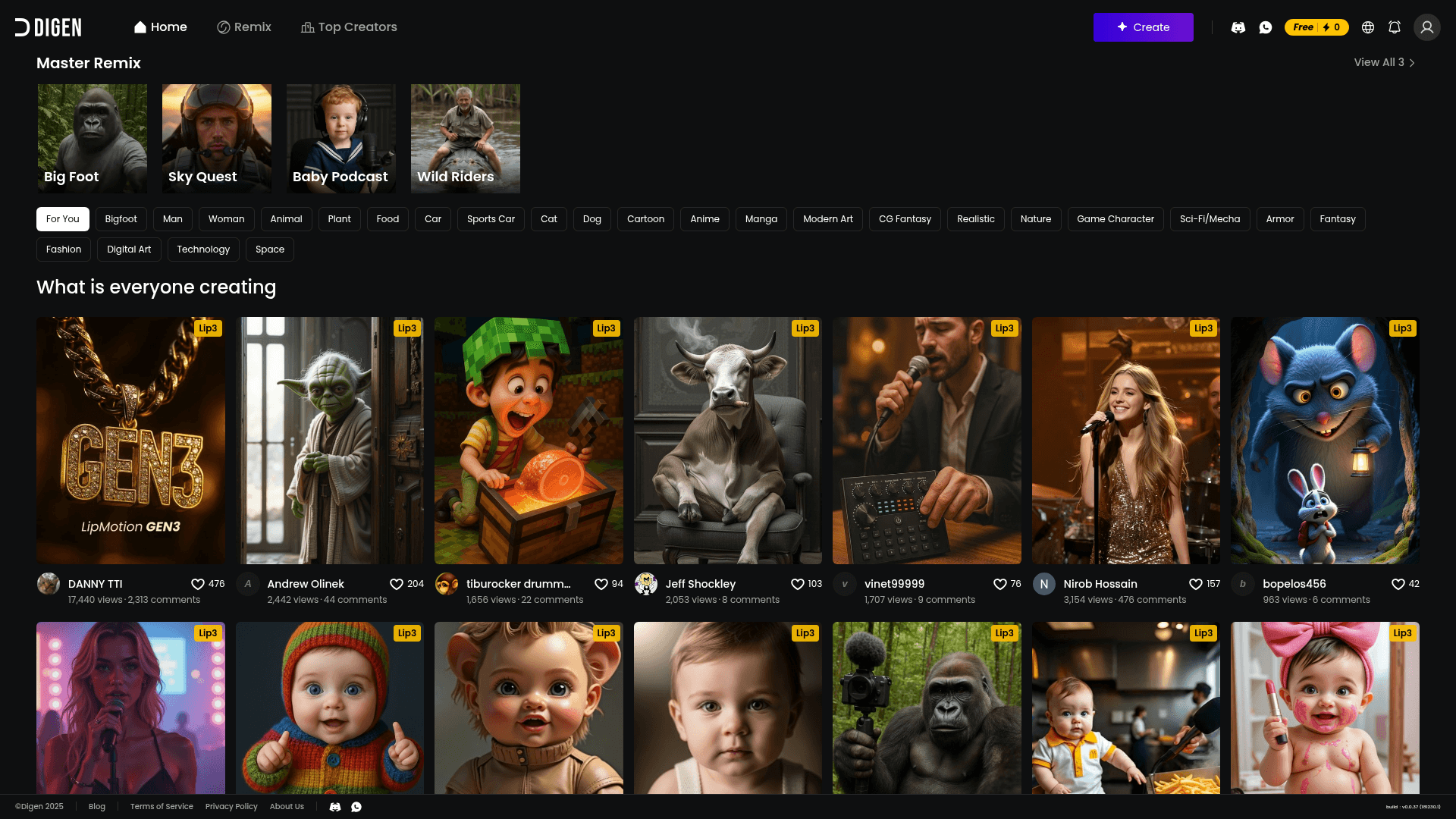Filter by Game Character category
The height and width of the screenshot is (819, 1456).
1116,219
